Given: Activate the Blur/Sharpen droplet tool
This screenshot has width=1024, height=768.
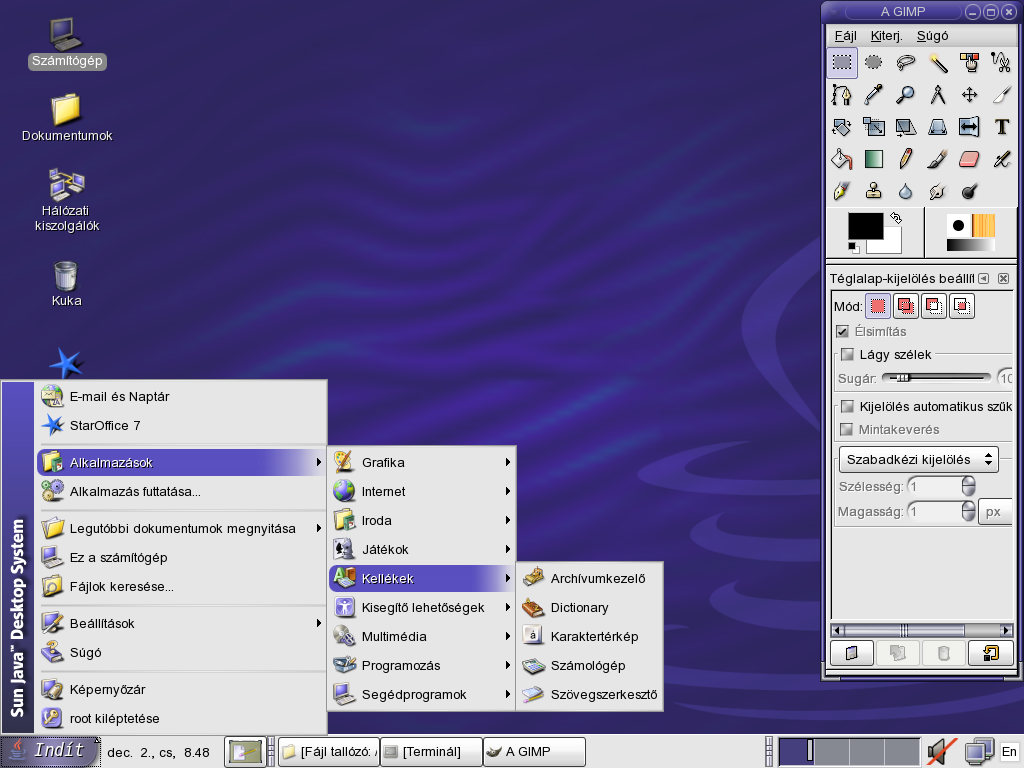Looking at the screenshot, I should [906, 191].
